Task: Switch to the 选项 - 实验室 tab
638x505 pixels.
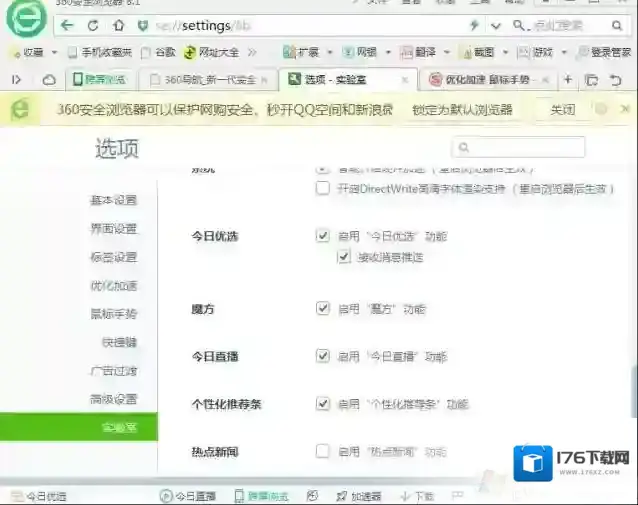Action: pyautogui.click(x=348, y=79)
